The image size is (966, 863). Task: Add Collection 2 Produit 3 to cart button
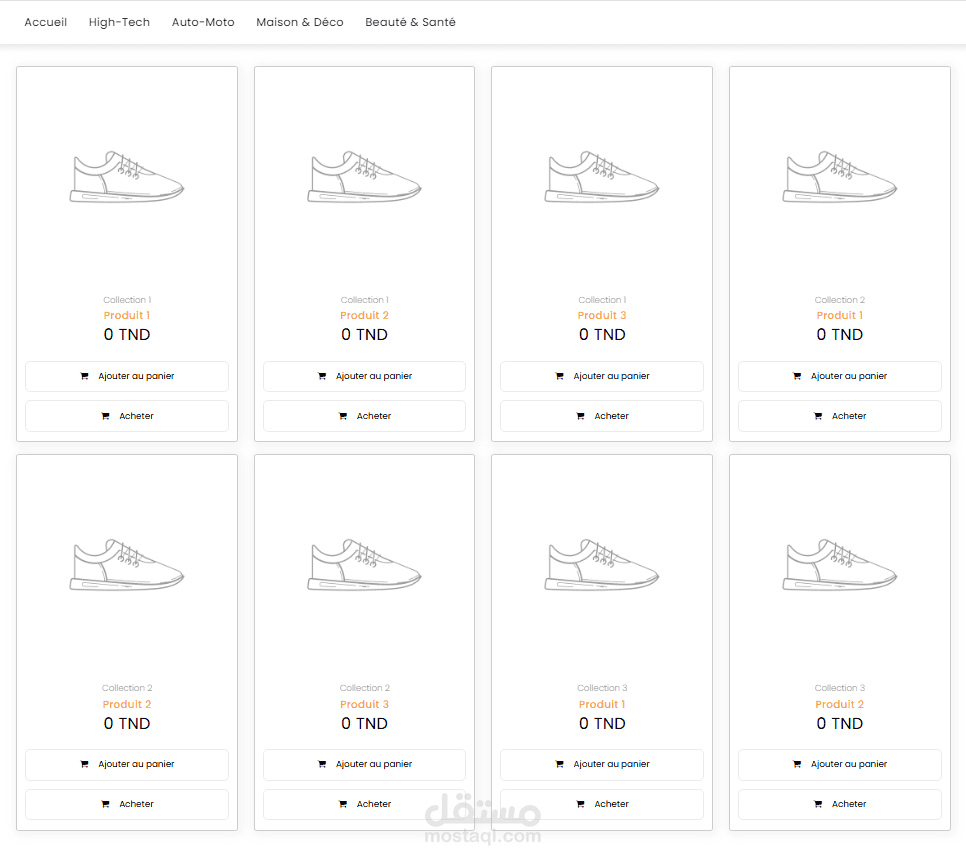pos(364,764)
